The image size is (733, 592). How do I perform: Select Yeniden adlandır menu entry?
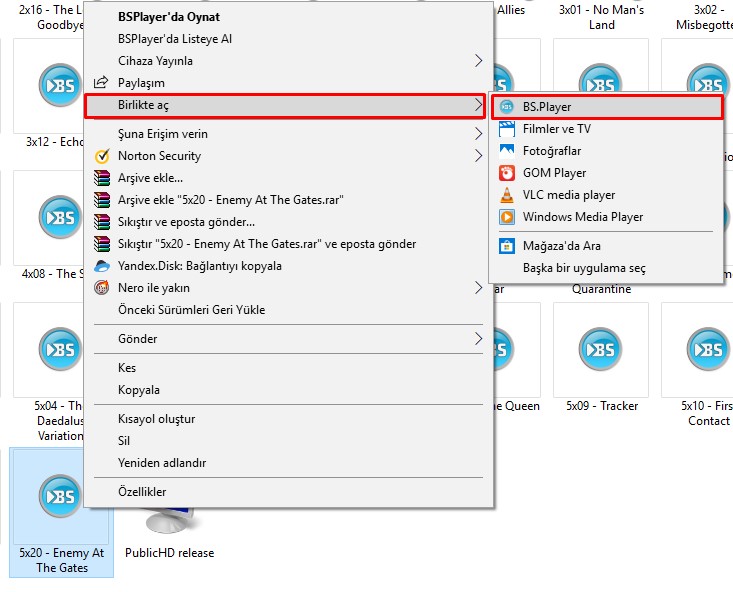[162, 463]
